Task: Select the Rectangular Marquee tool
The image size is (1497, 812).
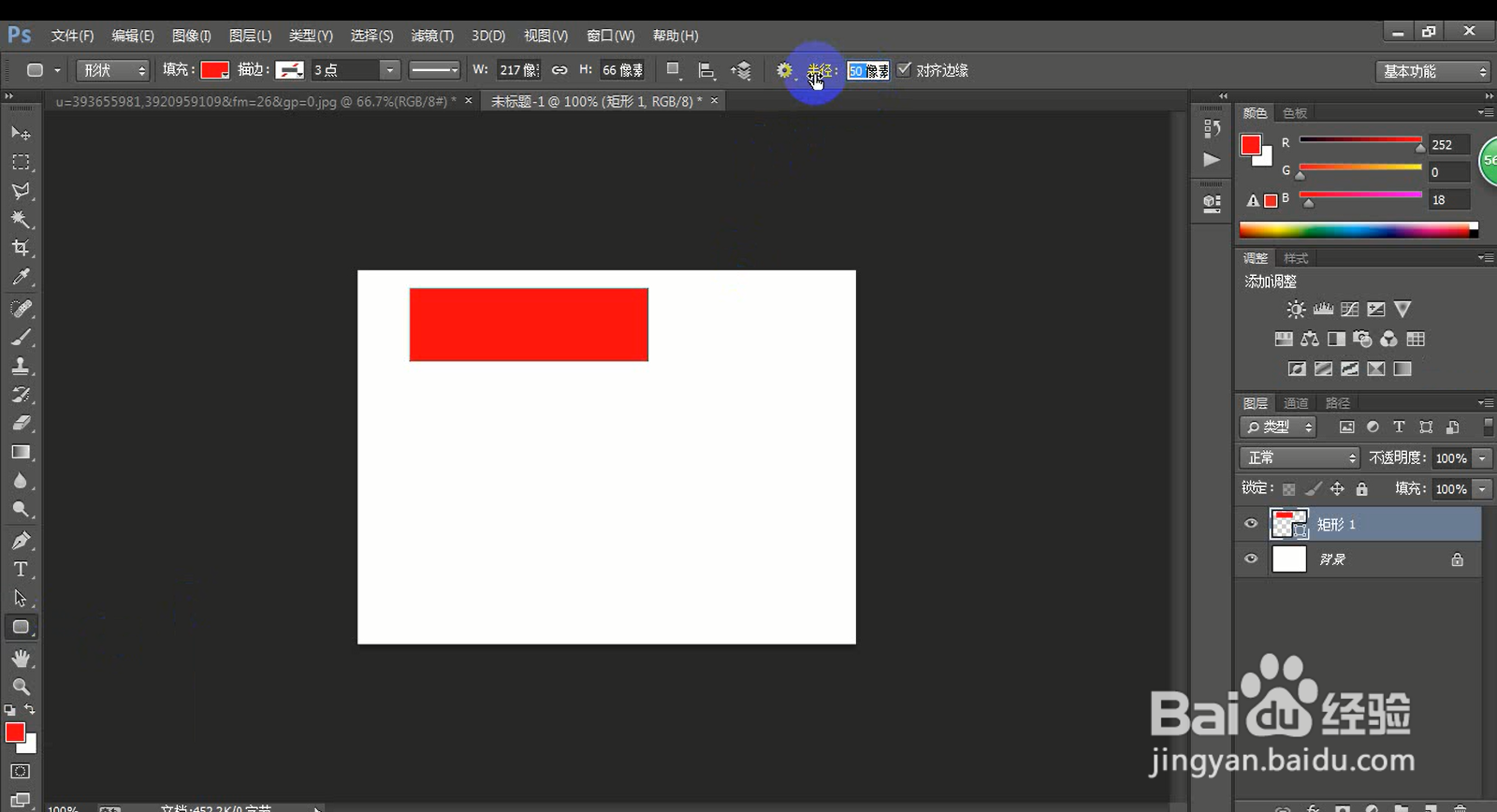Action: tap(21, 162)
